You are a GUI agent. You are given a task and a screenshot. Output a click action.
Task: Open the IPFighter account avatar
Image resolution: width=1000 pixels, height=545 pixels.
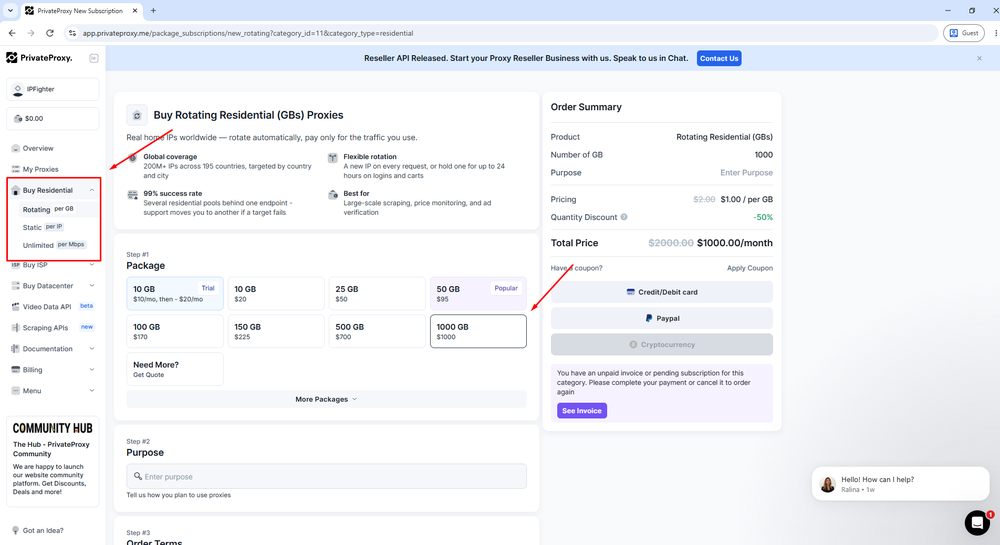(18, 89)
